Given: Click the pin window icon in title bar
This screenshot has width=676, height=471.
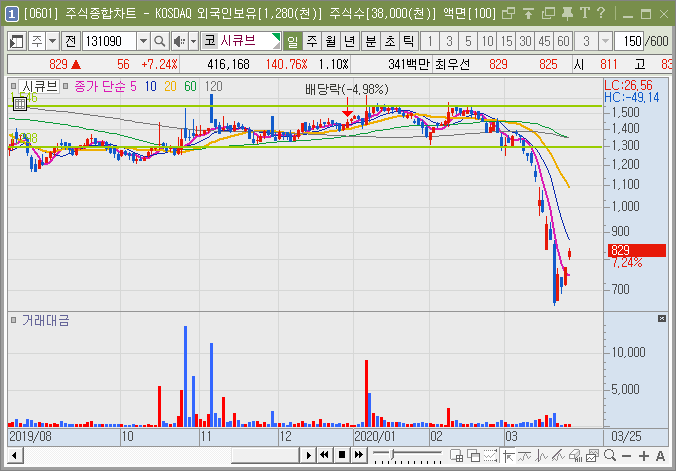Looking at the screenshot, I should (x=567, y=14).
